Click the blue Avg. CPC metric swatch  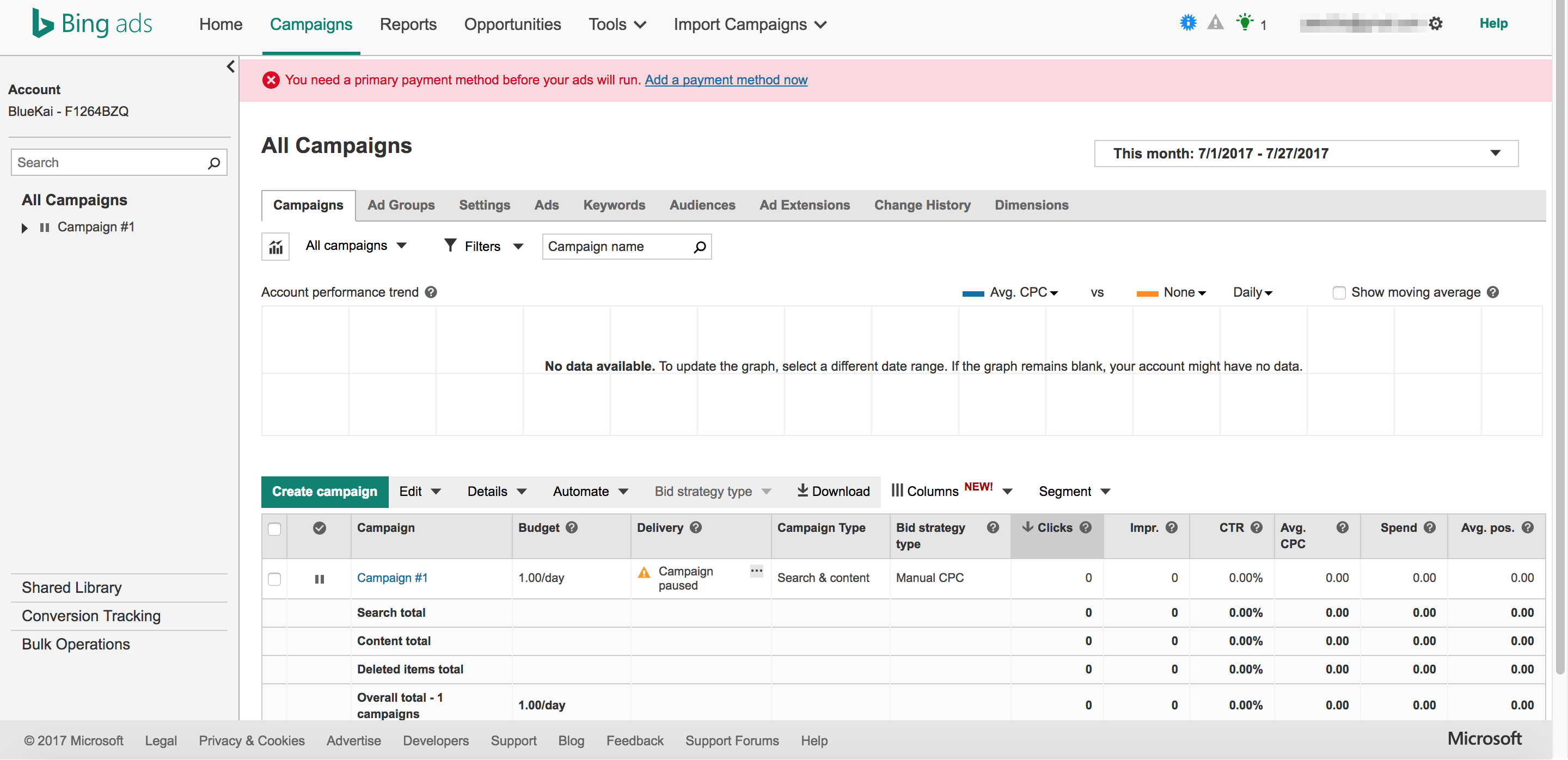[973, 293]
